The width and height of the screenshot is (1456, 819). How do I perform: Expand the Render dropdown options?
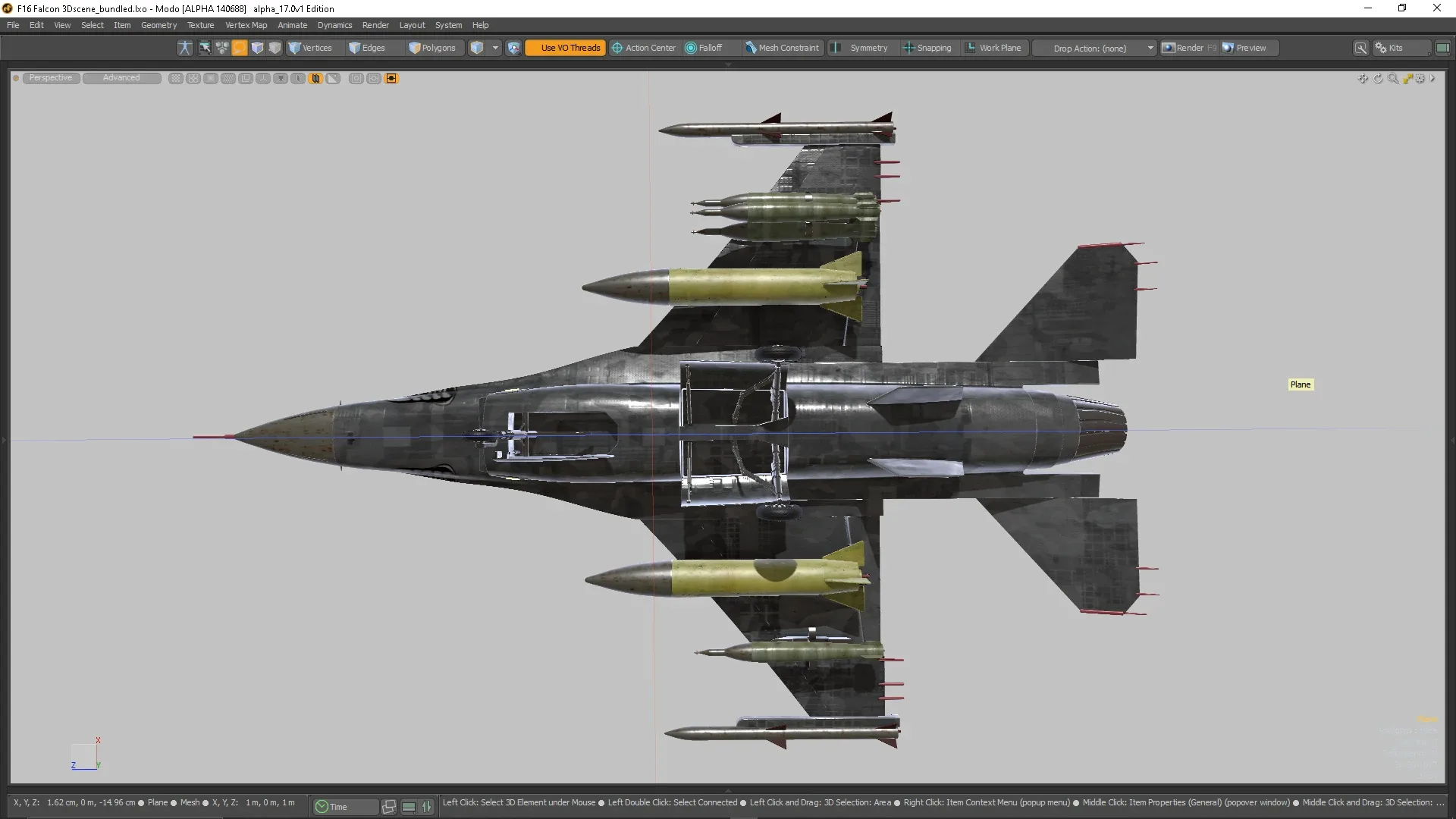376,24
